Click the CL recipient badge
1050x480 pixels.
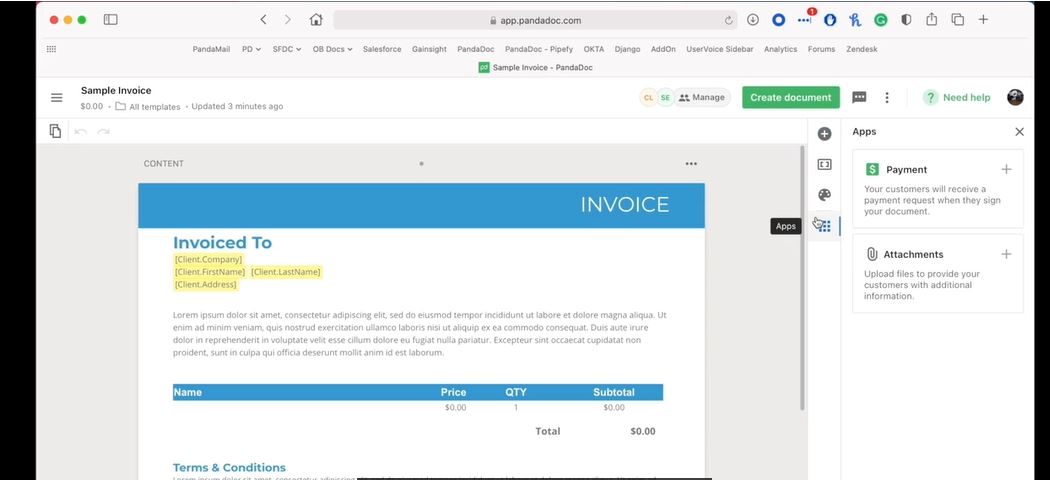pyautogui.click(x=648, y=98)
